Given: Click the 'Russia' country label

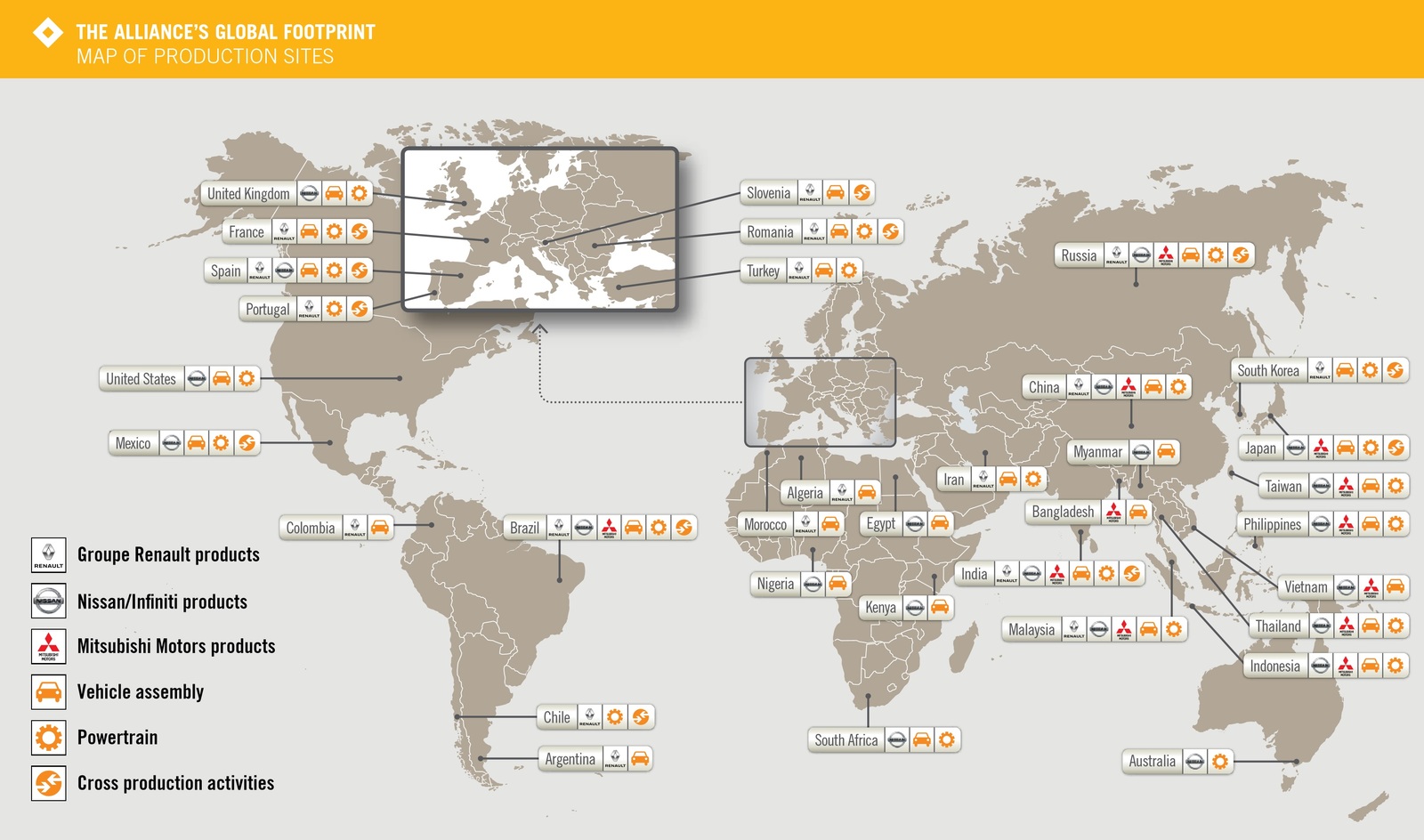Looking at the screenshot, I should coord(1079,255).
